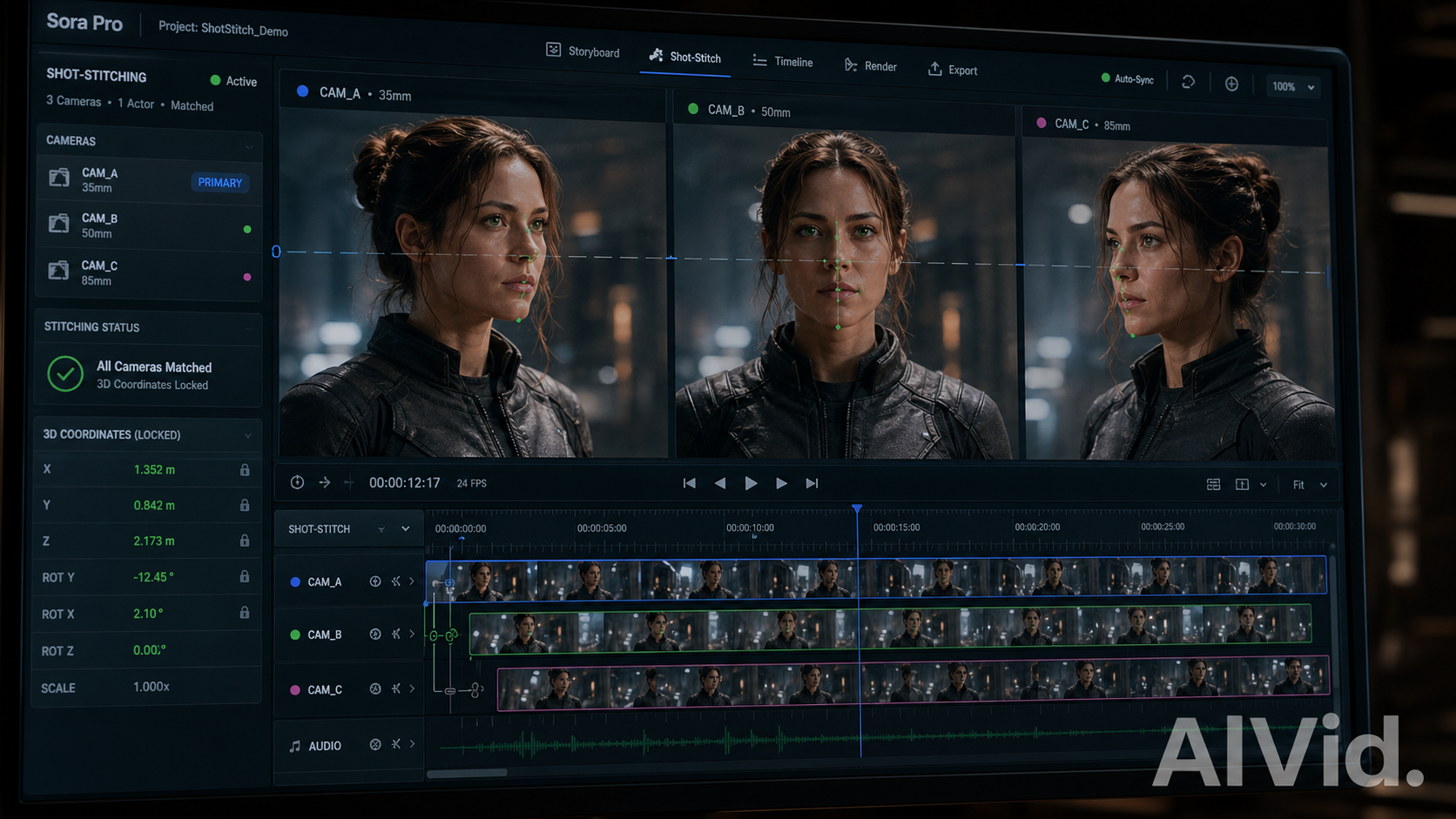Viewport: 1456px width, 819px height.
Task: Step forward one frame
Action: pyautogui.click(x=781, y=483)
